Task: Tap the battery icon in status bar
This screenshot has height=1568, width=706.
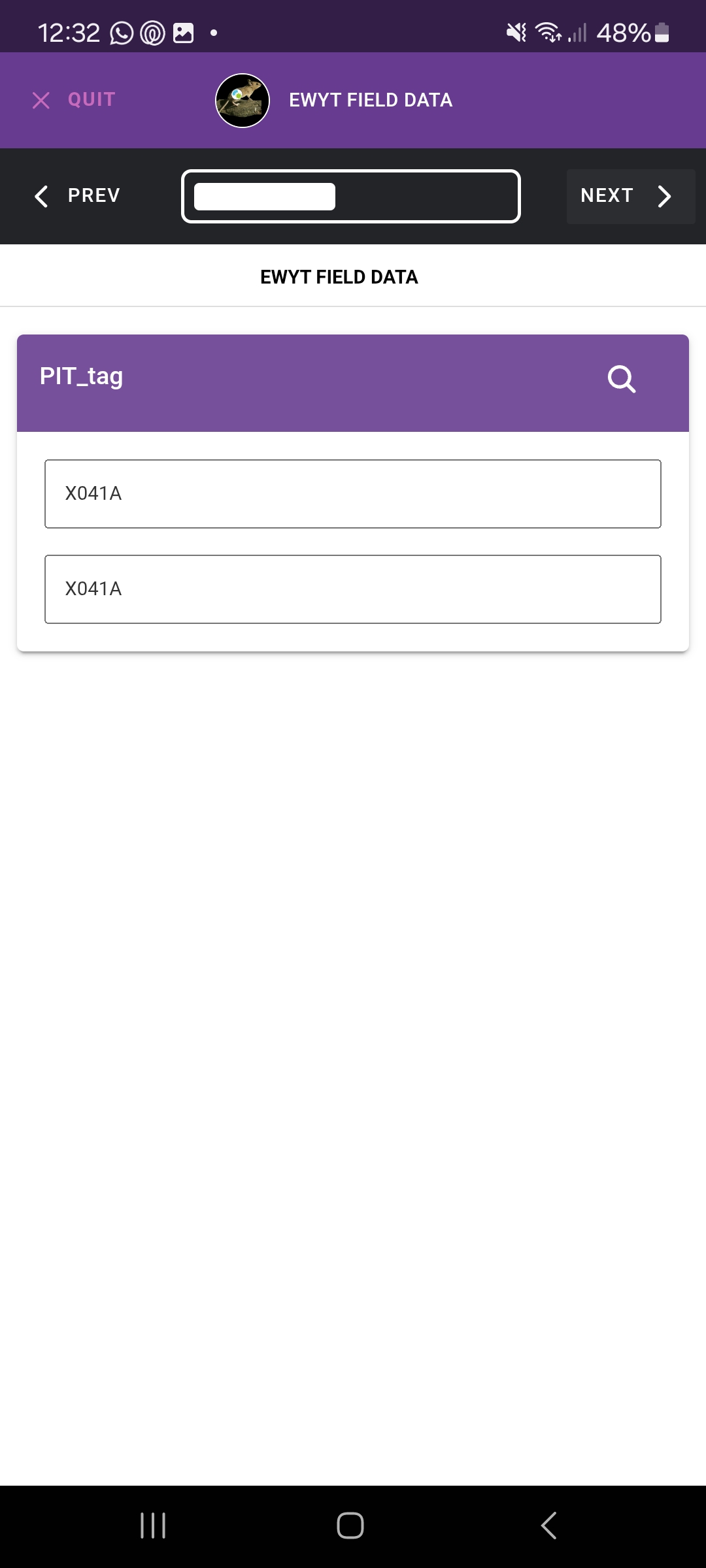Action: coord(662,33)
